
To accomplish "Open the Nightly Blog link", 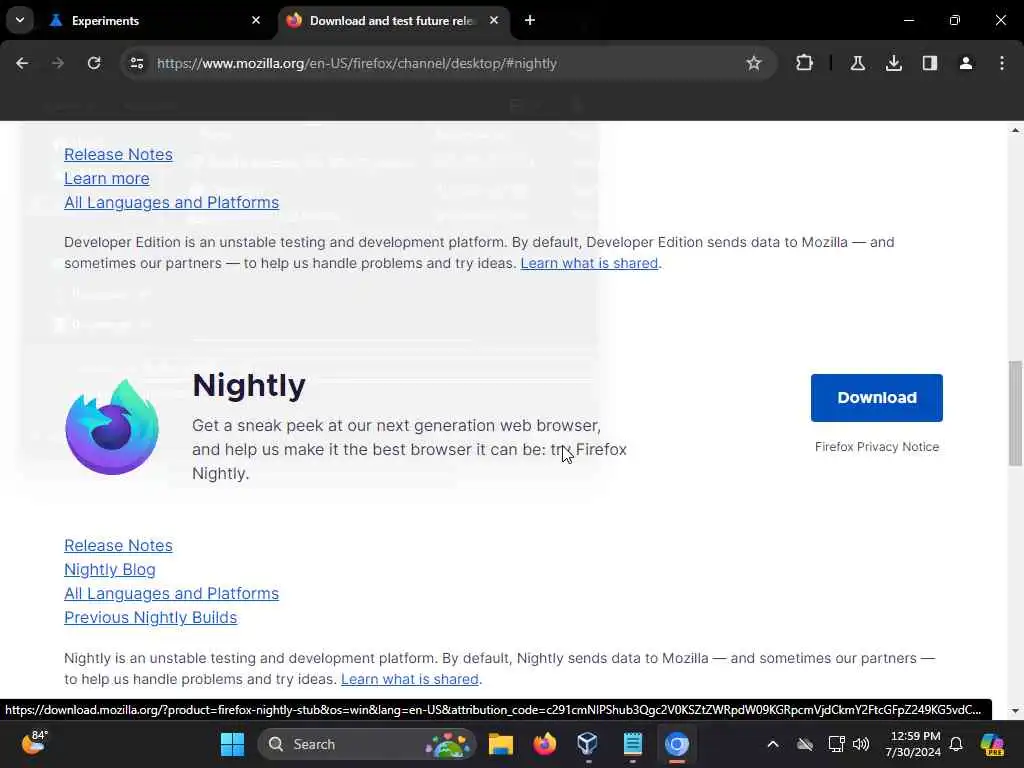I will (110, 569).
